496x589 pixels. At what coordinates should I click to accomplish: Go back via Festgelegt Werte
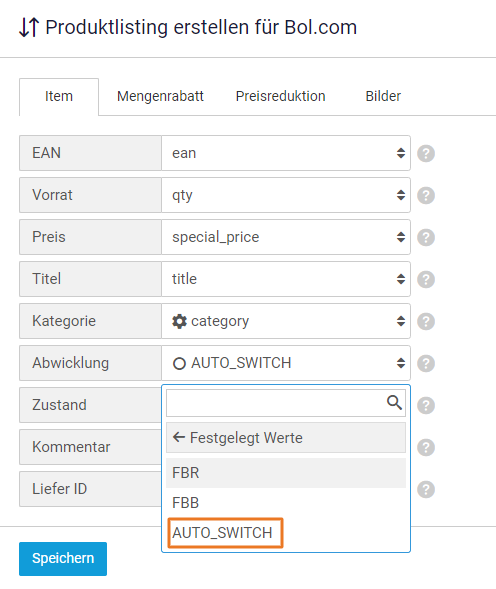286,438
